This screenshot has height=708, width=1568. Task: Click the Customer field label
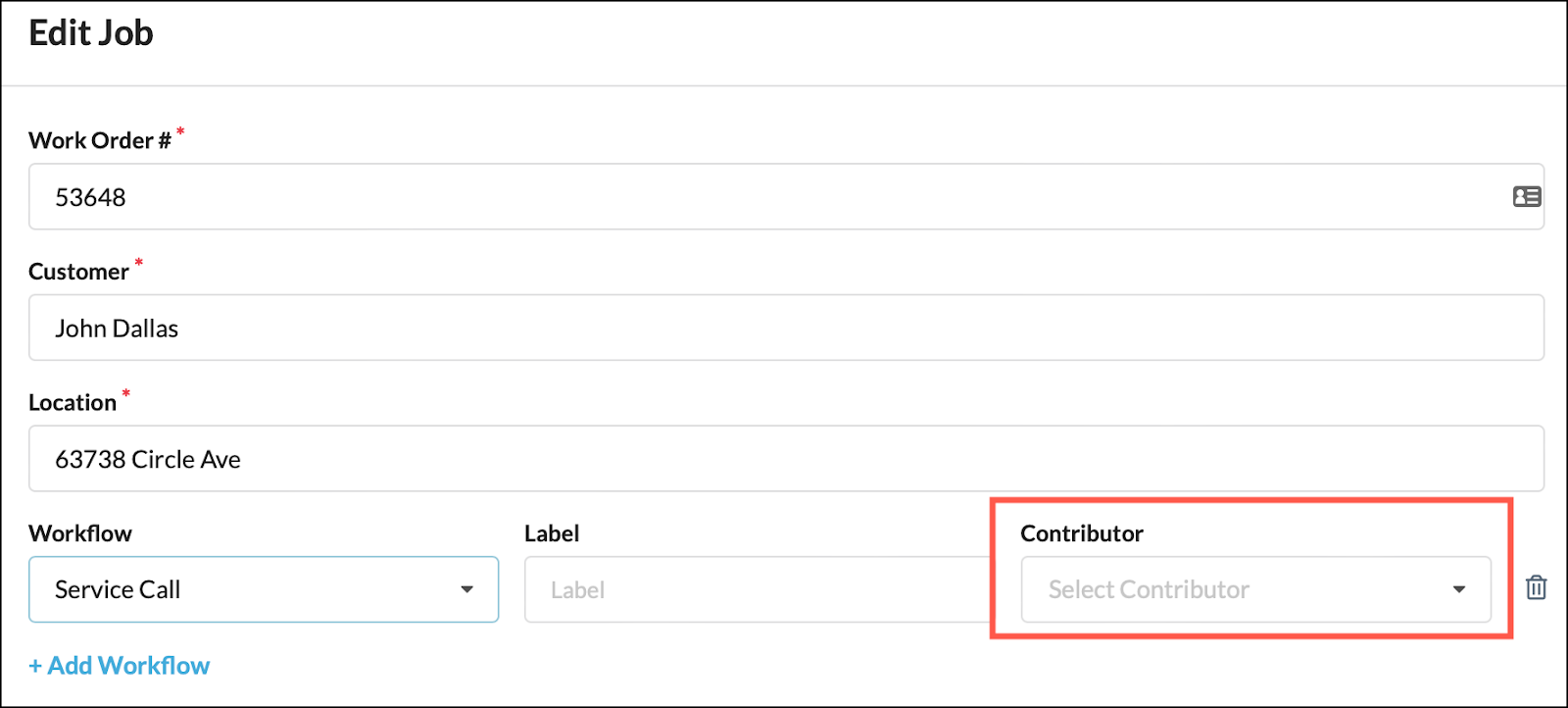[x=78, y=272]
